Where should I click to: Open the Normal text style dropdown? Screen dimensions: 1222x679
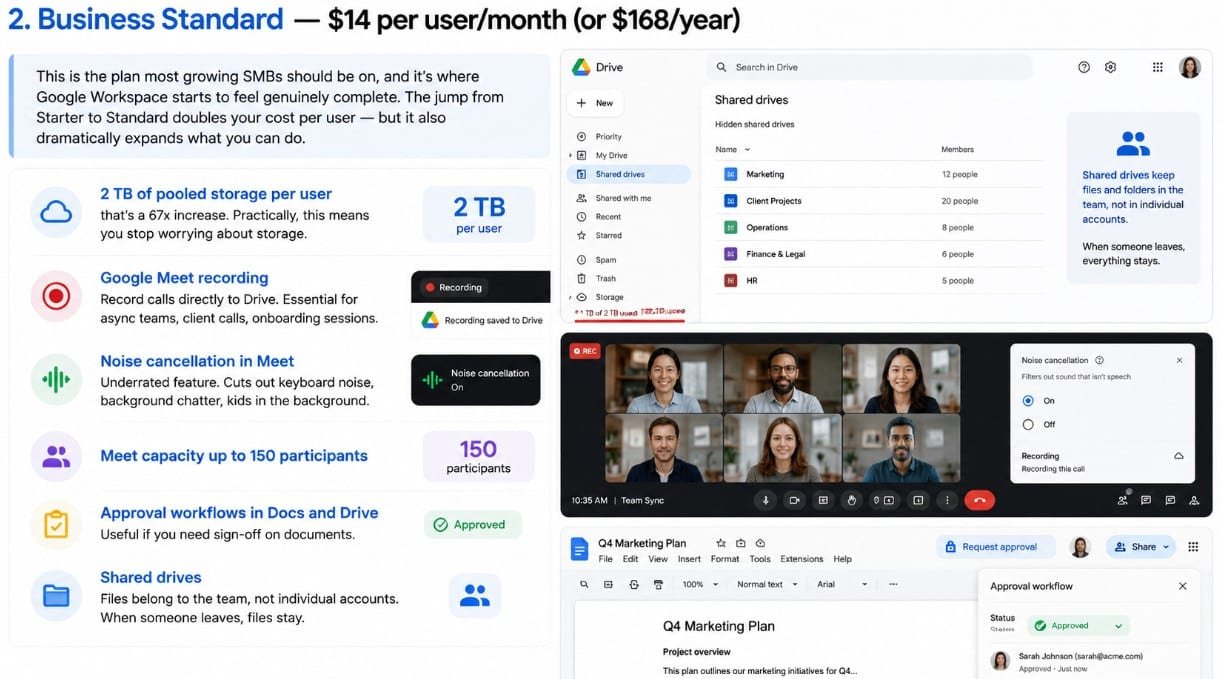tap(767, 584)
